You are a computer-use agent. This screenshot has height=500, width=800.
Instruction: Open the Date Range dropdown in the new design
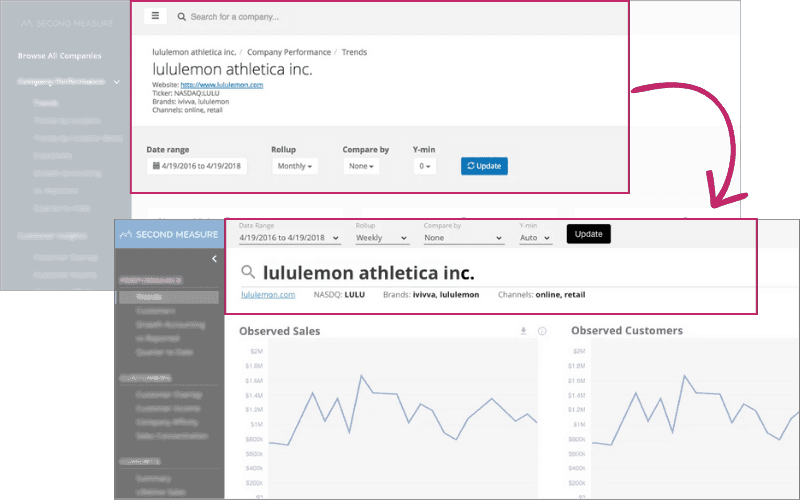point(289,238)
